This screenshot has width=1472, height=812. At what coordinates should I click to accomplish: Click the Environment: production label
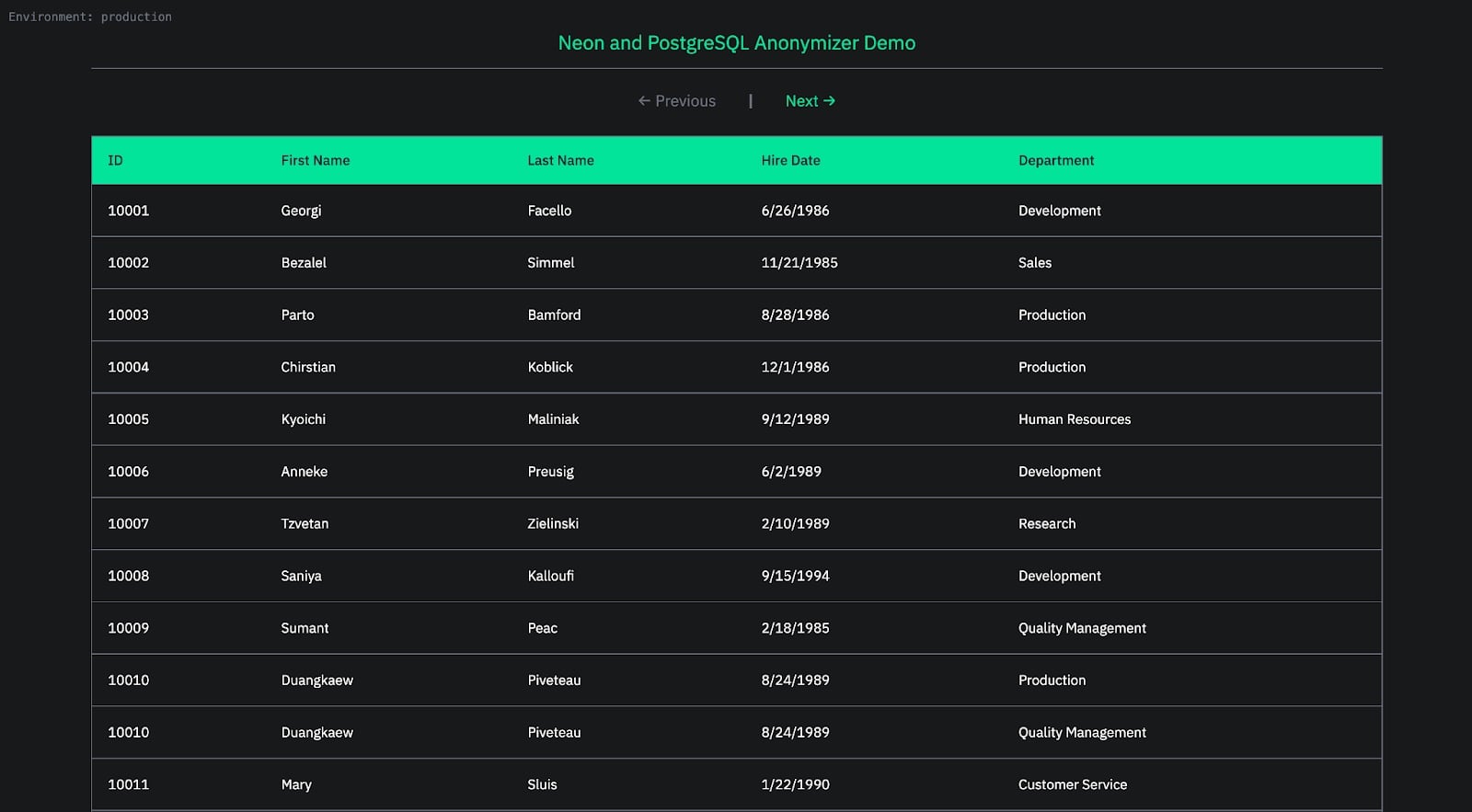click(90, 17)
